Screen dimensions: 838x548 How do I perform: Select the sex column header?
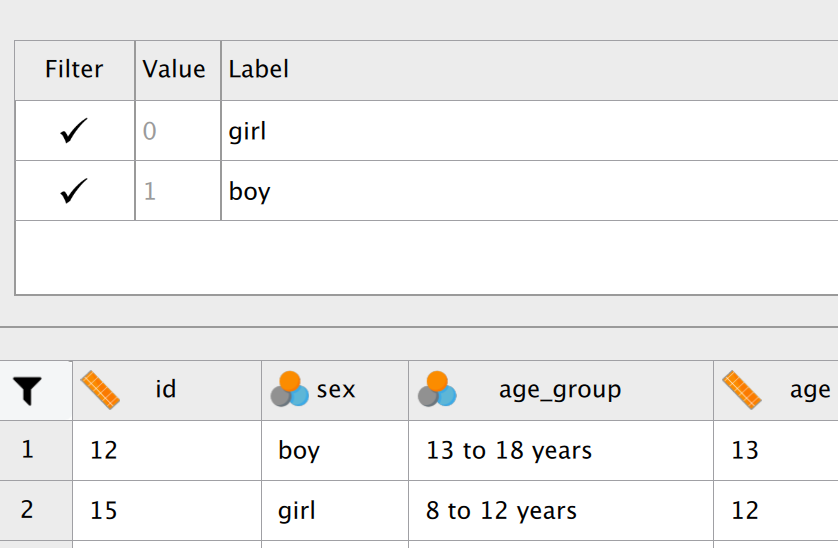335,390
